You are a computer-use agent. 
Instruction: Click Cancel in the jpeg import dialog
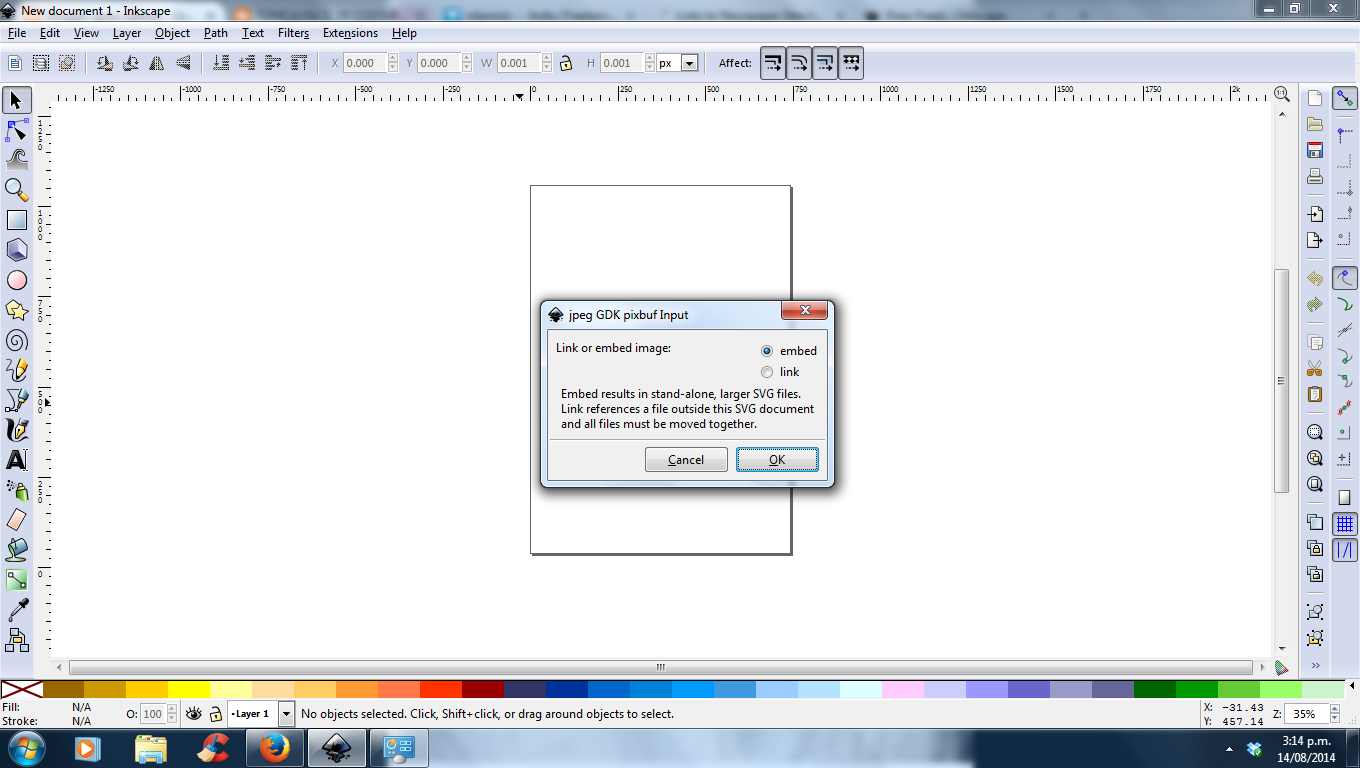pos(686,460)
